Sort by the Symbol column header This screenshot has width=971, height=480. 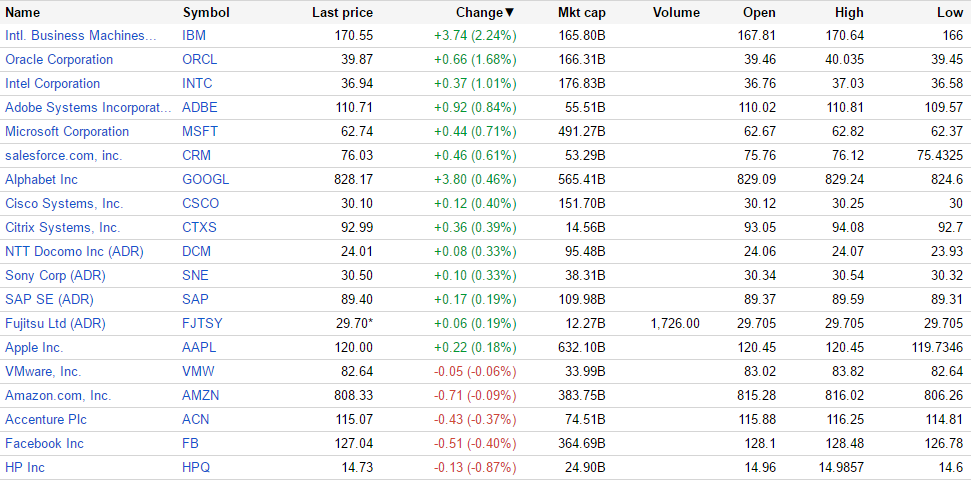[x=206, y=13]
